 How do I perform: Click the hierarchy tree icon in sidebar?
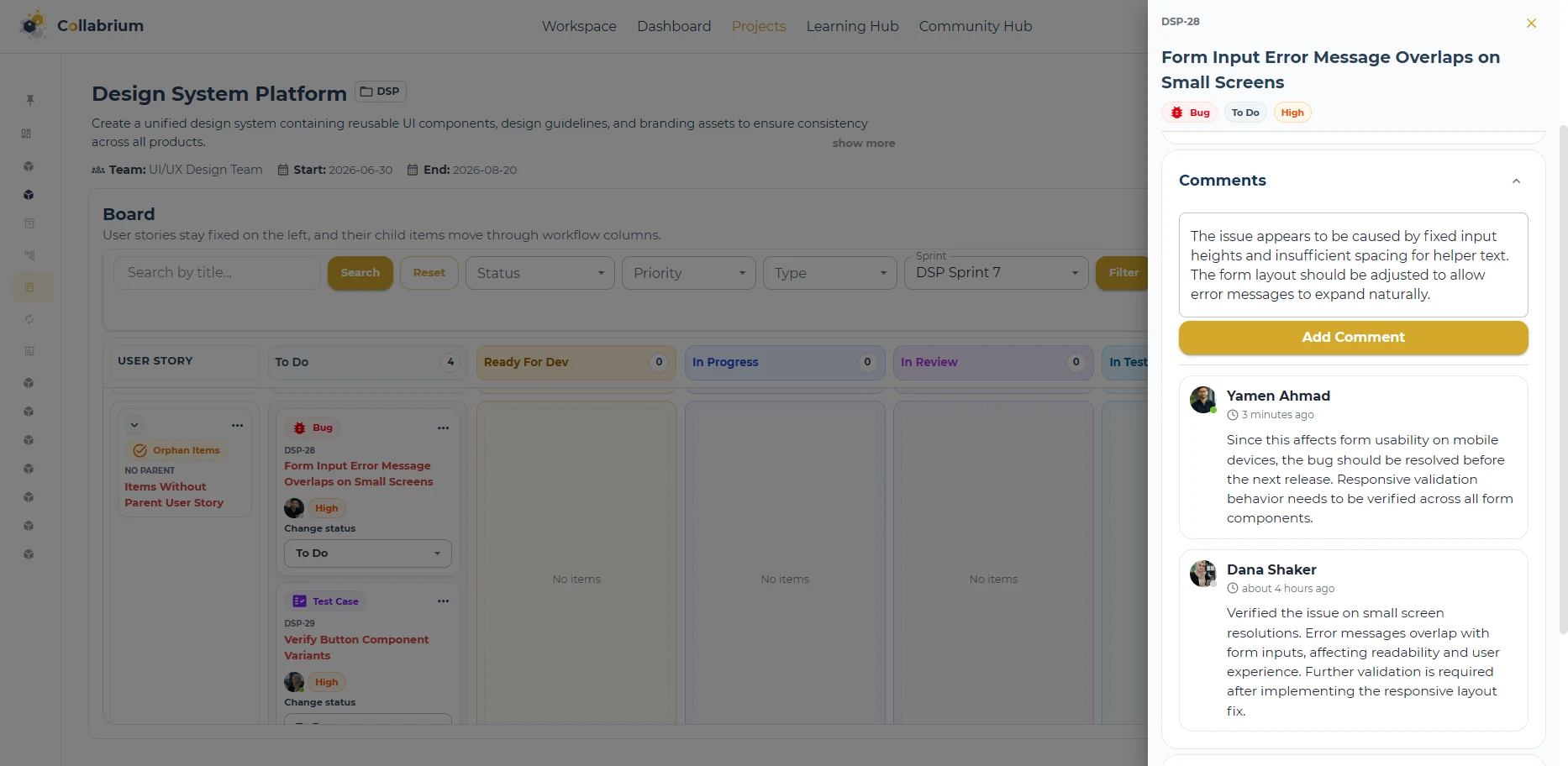pyautogui.click(x=29, y=254)
